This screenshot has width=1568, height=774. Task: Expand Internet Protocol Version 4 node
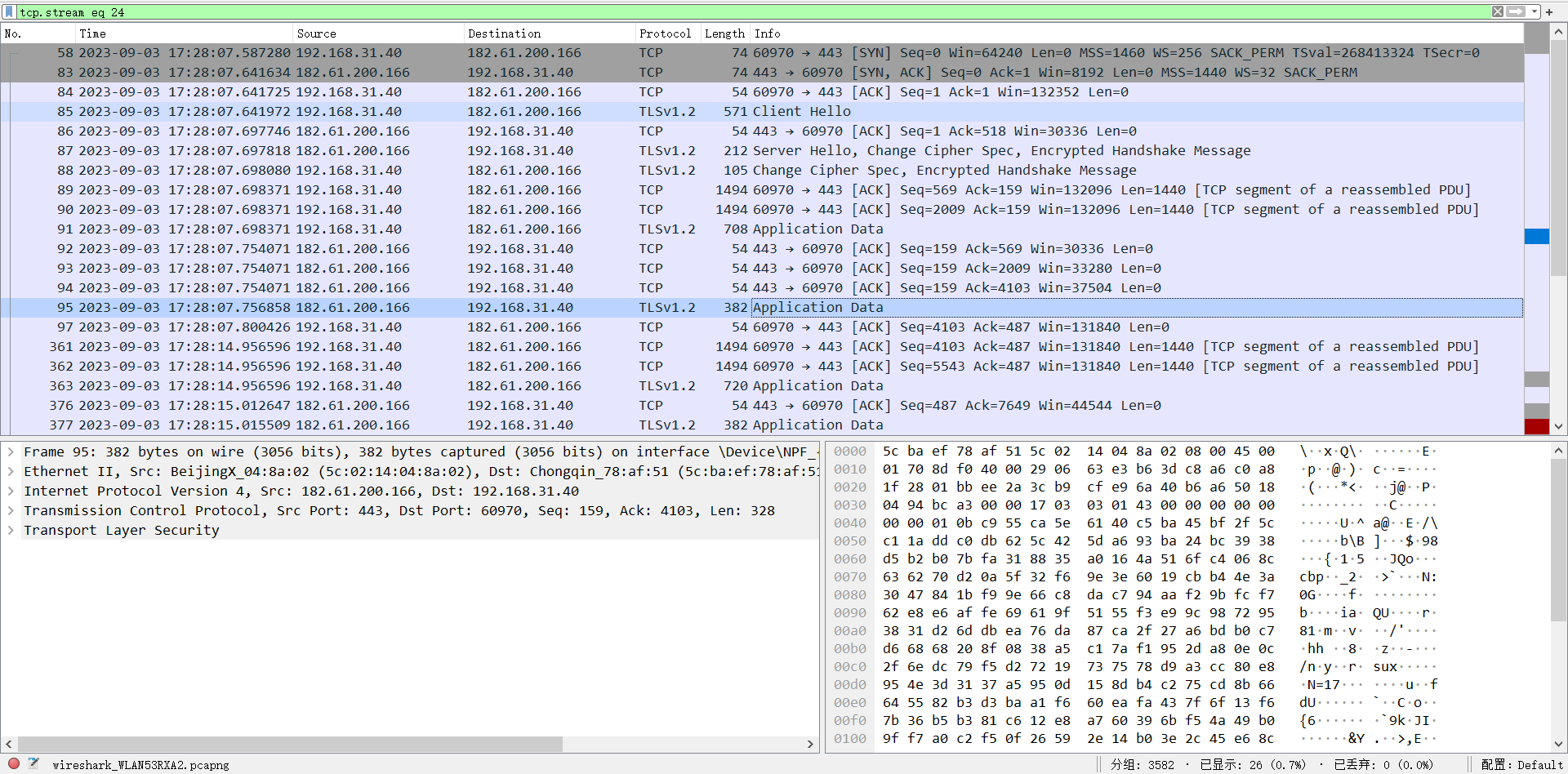pyautogui.click(x=11, y=492)
